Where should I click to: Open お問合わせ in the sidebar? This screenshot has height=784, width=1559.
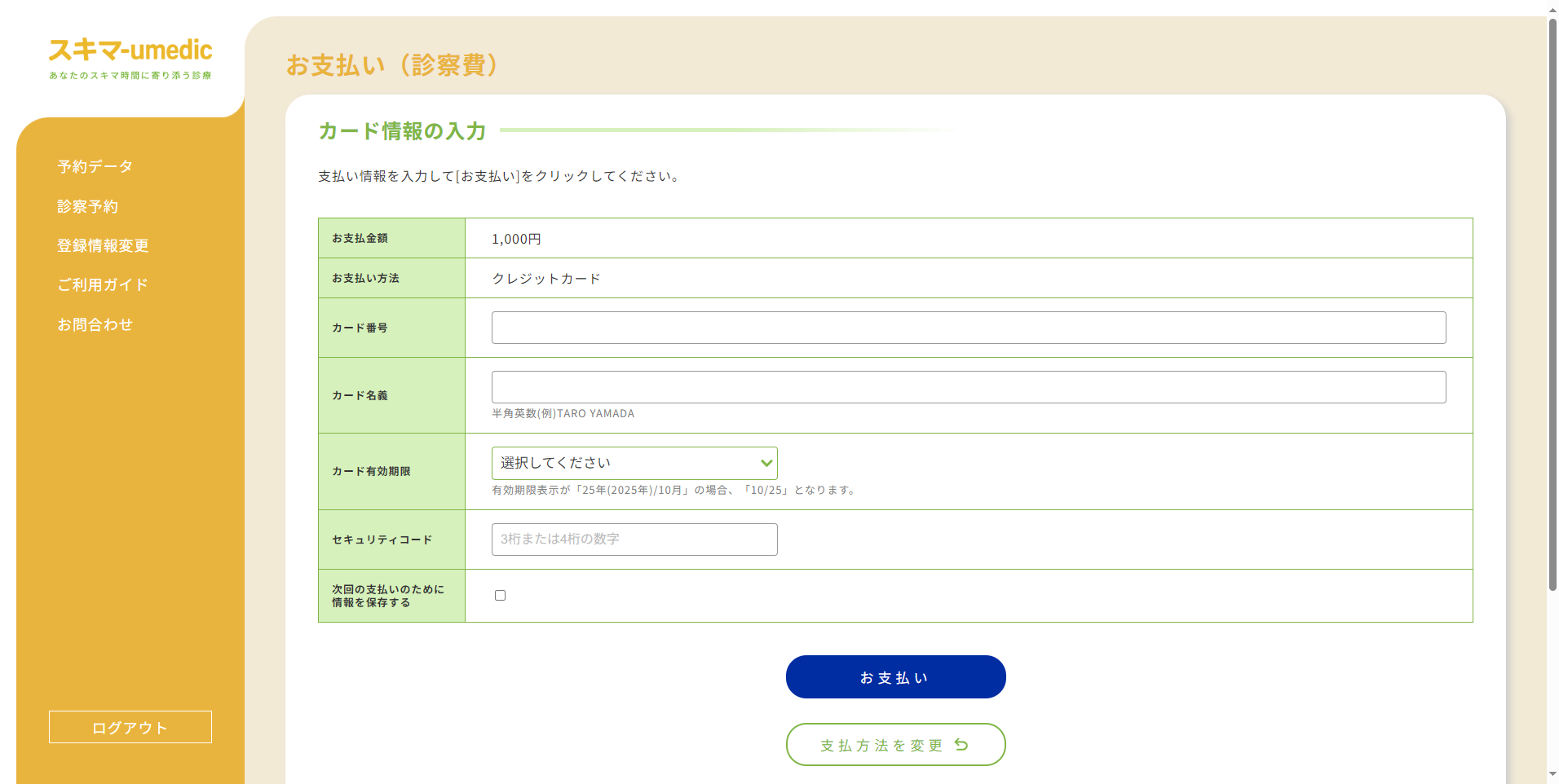click(95, 324)
